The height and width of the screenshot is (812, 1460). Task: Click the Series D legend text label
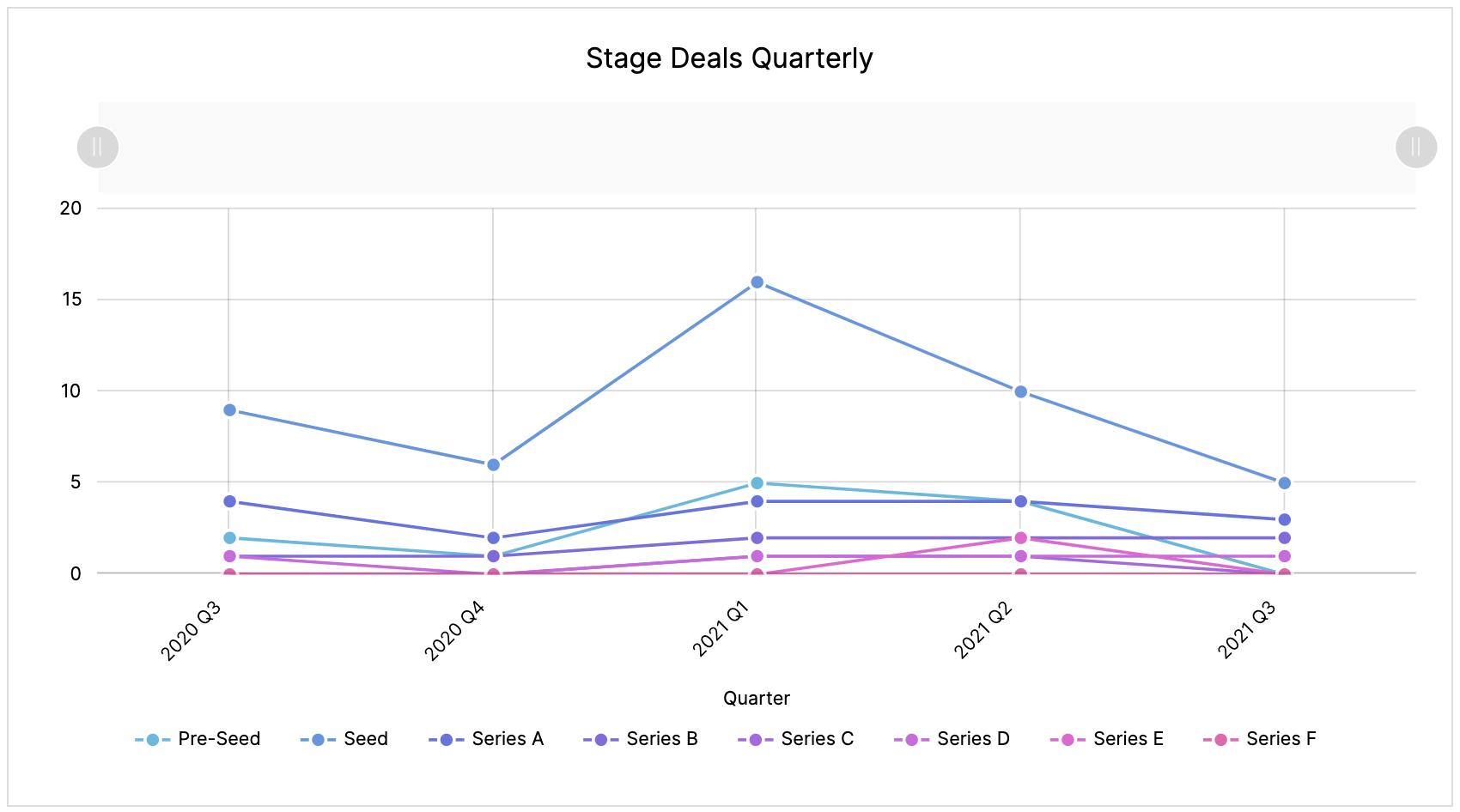[x=974, y=738]
